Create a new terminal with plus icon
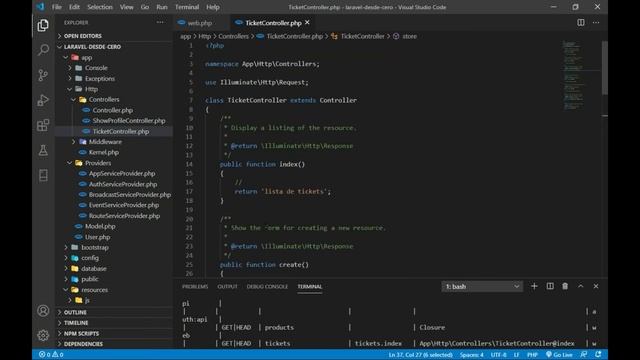 pos(534,286)
